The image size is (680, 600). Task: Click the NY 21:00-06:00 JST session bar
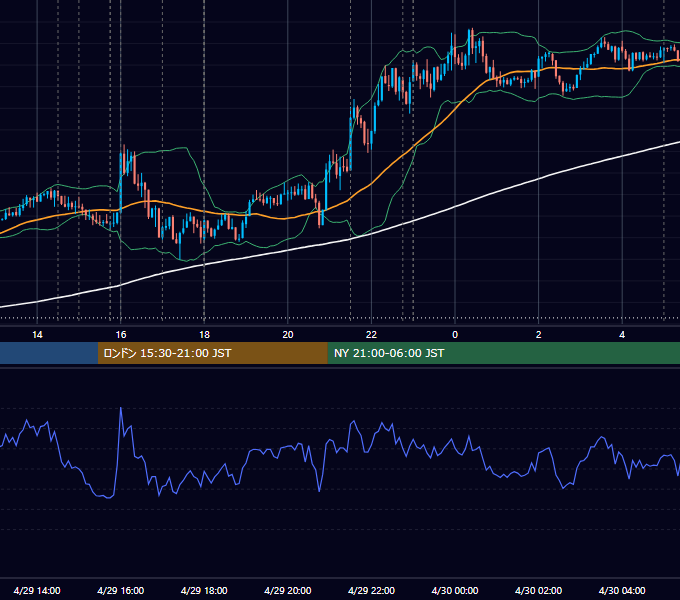(503, 353)
